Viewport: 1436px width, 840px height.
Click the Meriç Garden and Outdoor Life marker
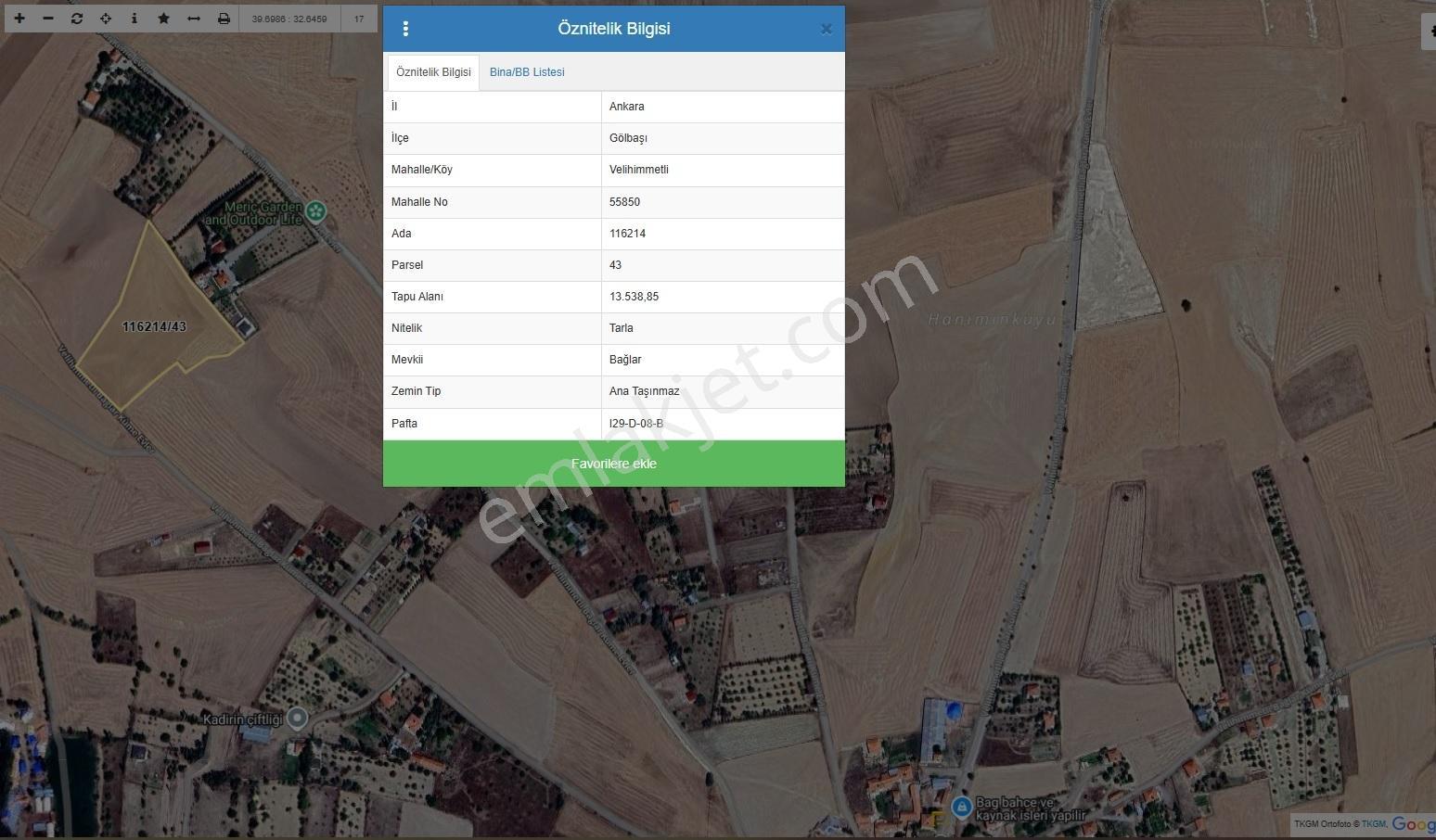(316, 212)
